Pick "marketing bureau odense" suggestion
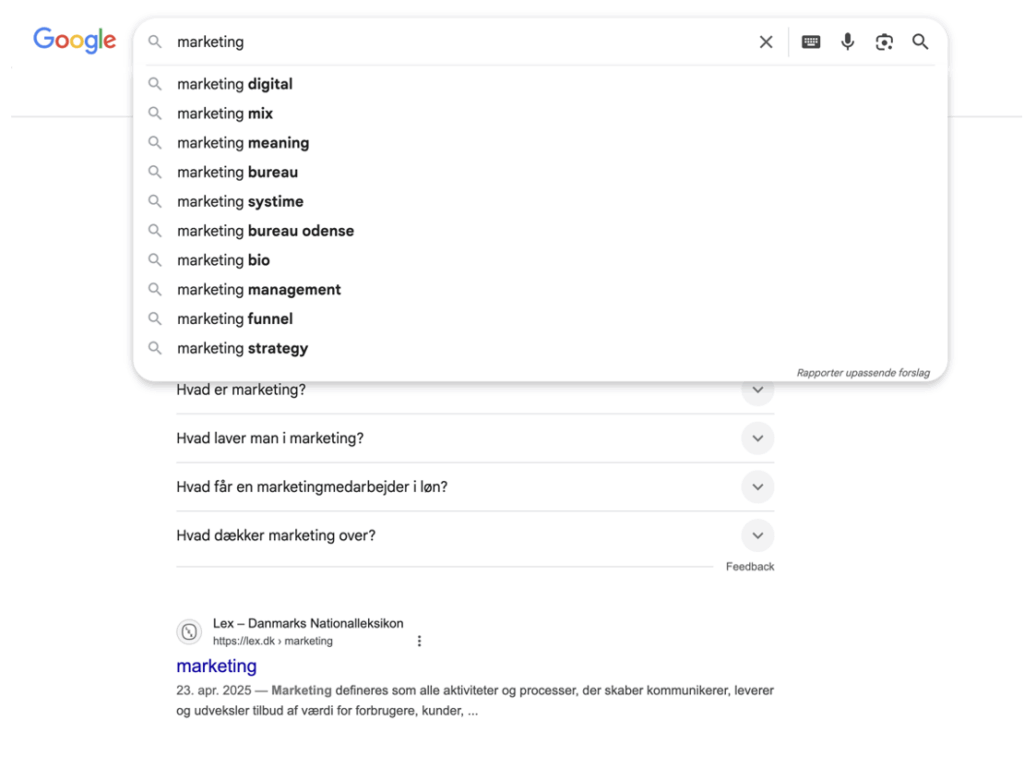 click(265, 231)
